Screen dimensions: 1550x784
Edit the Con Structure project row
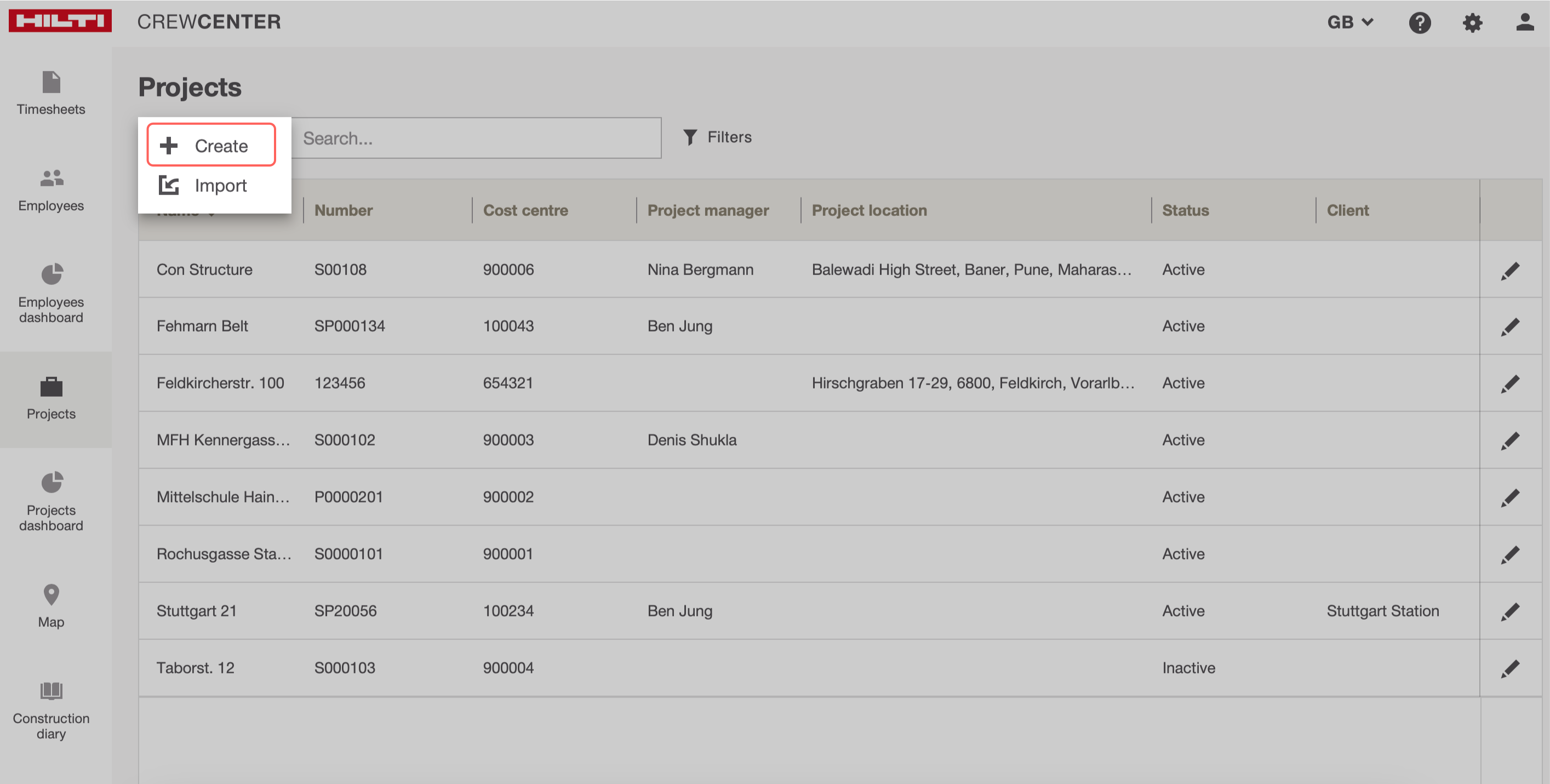(x=1509, y=271)
